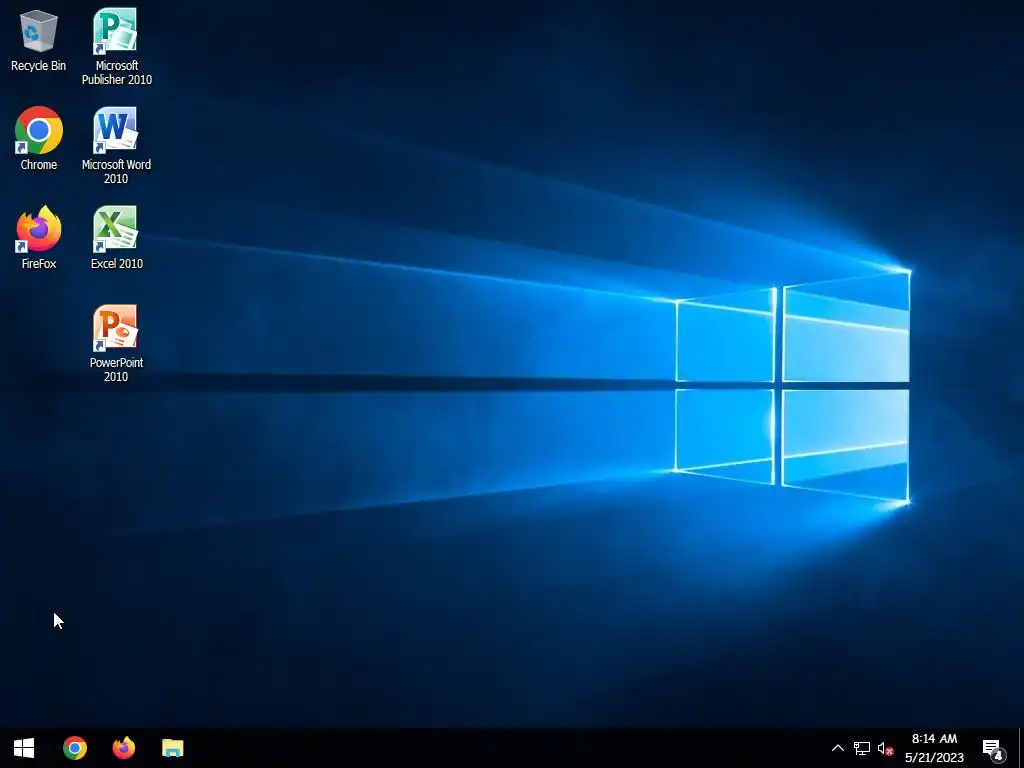Launch Chrome from the taskbar
The height and width of the screenshot is (768, 1024).
pyautogui.click(x=75, y=748)
